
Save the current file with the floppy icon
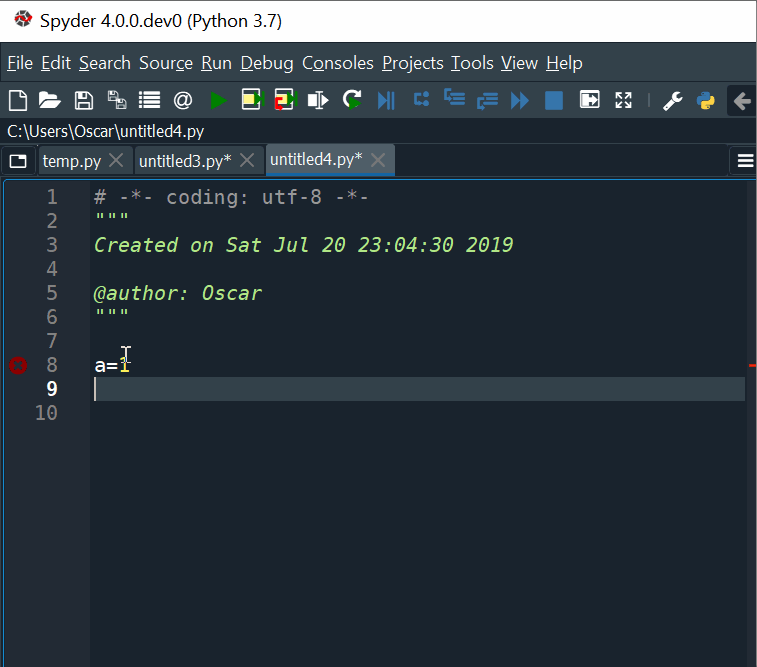pos(84,100)
